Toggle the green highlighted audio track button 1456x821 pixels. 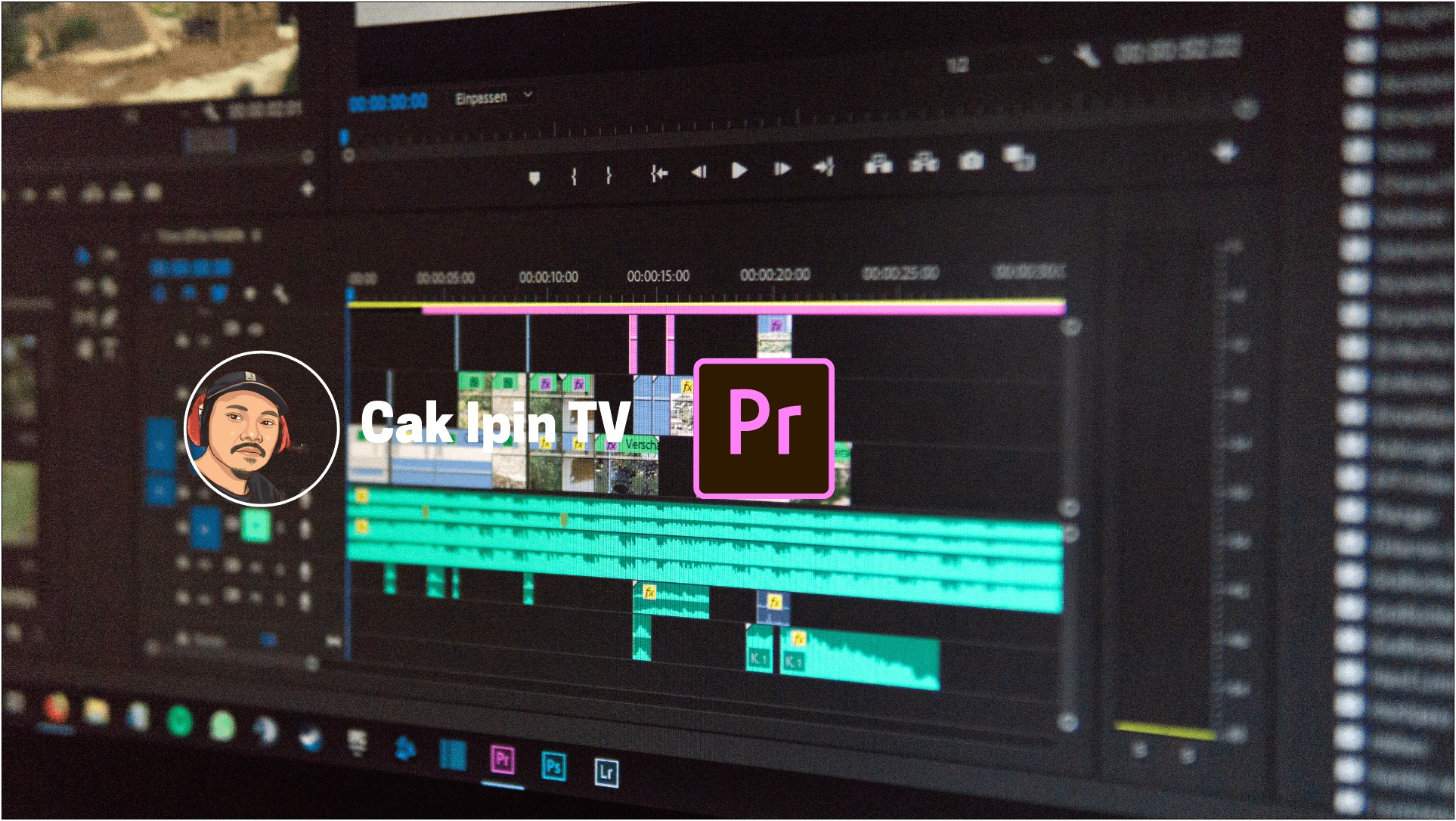(x=256, y=525)
